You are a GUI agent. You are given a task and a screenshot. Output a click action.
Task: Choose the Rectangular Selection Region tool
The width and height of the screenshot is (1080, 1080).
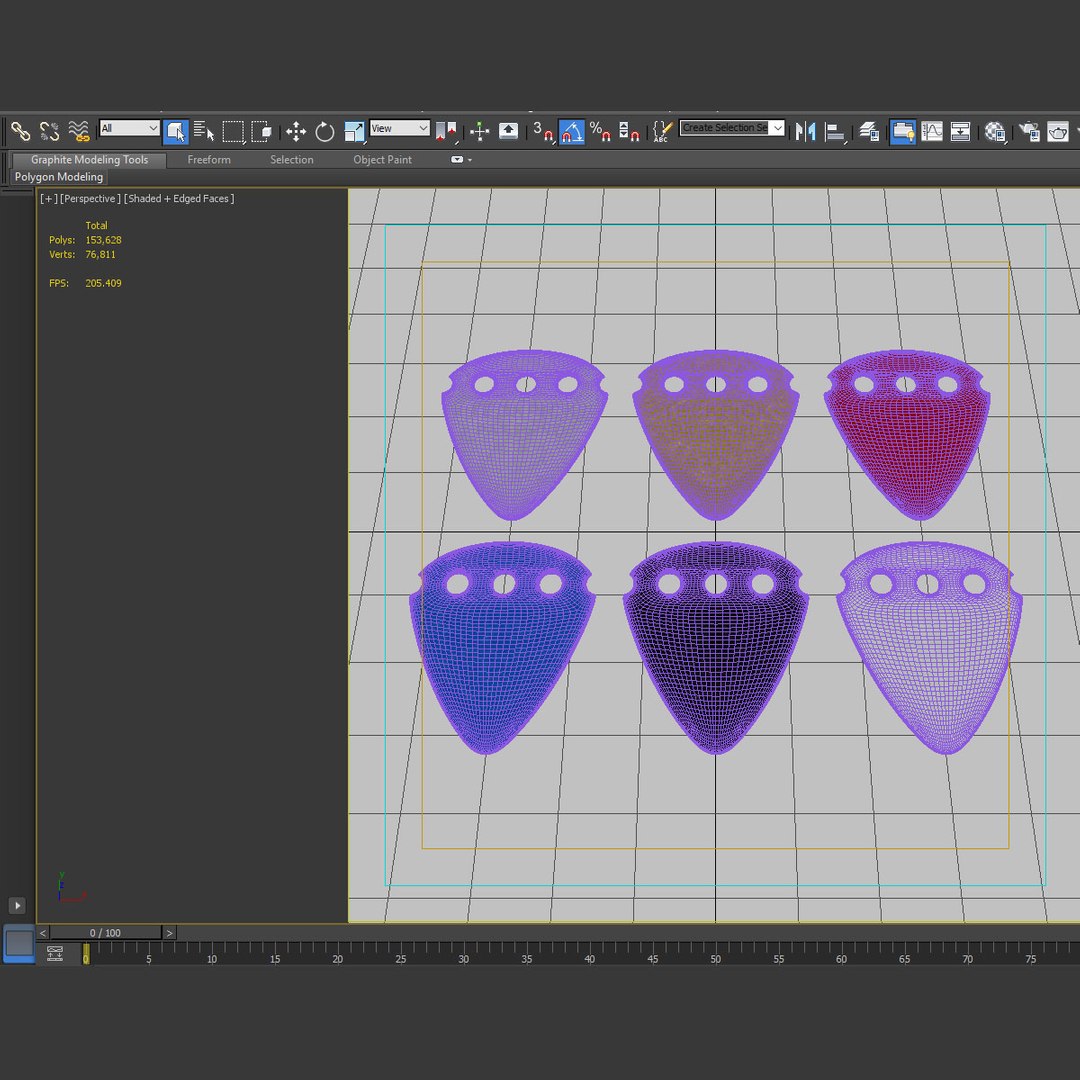pos(233,131)
